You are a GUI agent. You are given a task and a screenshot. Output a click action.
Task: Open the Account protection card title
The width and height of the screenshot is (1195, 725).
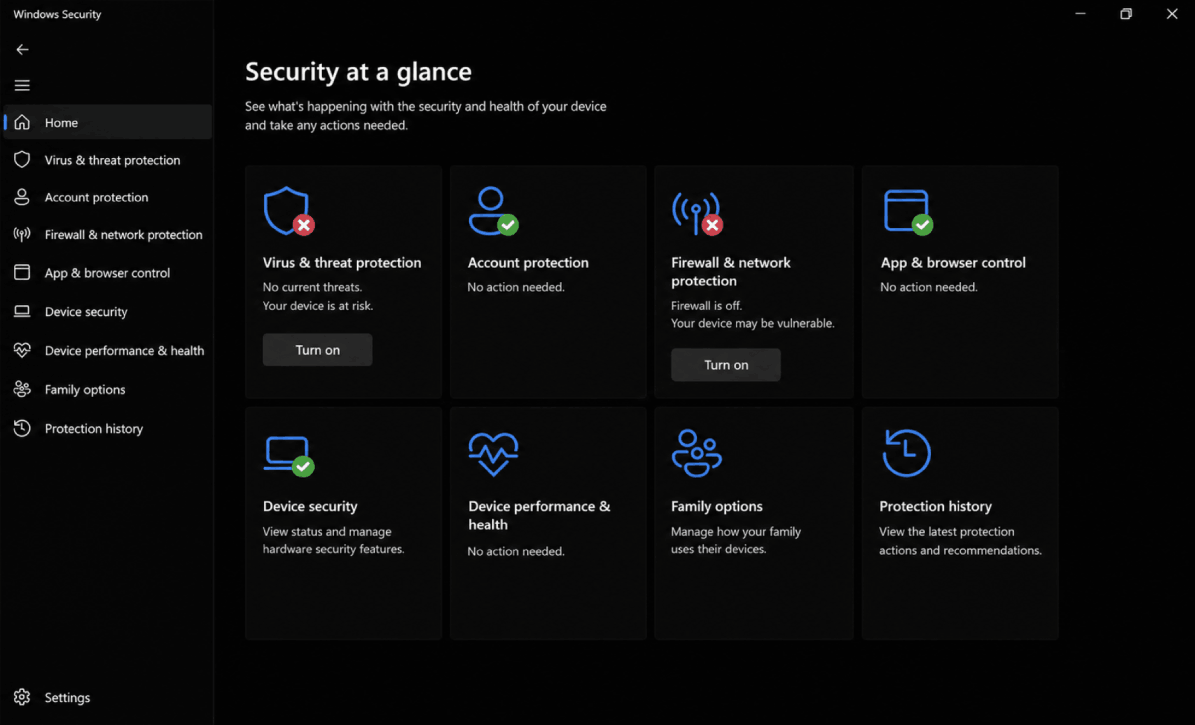coord(528,262)
